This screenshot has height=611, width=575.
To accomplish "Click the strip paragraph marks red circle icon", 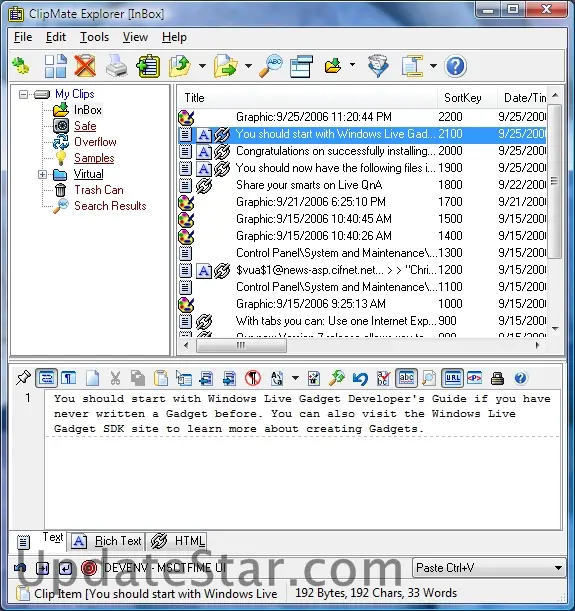I will tap(253, 378).
